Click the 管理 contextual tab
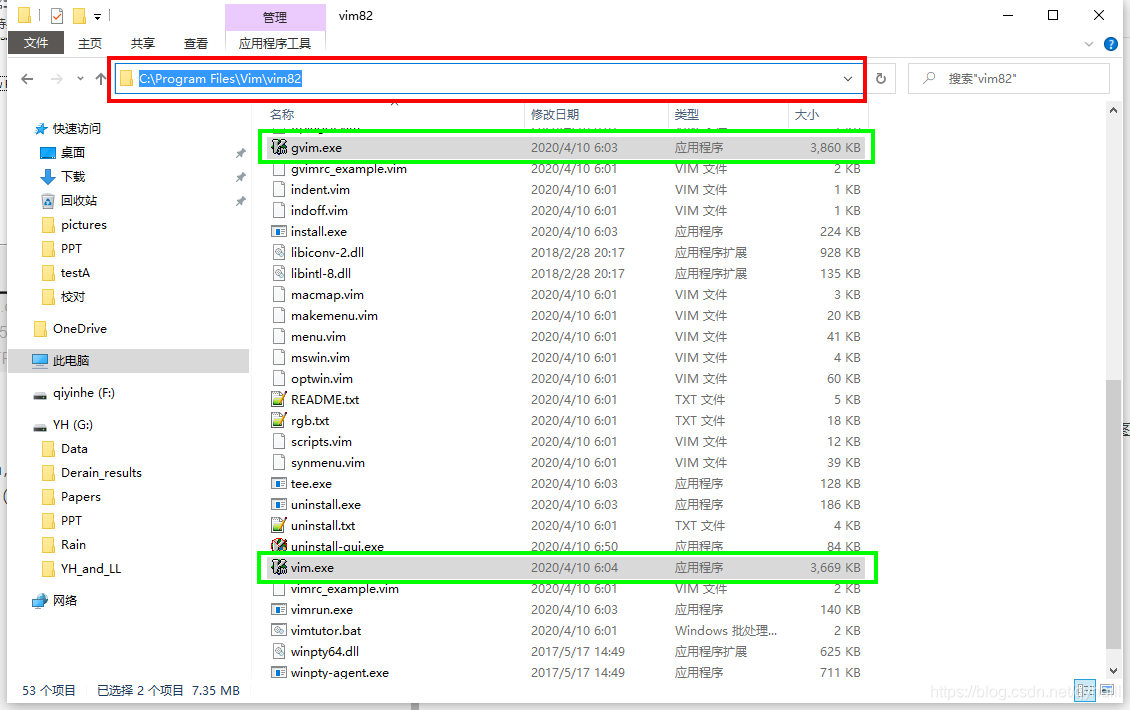1130x710 pixels. pos(275,17)
